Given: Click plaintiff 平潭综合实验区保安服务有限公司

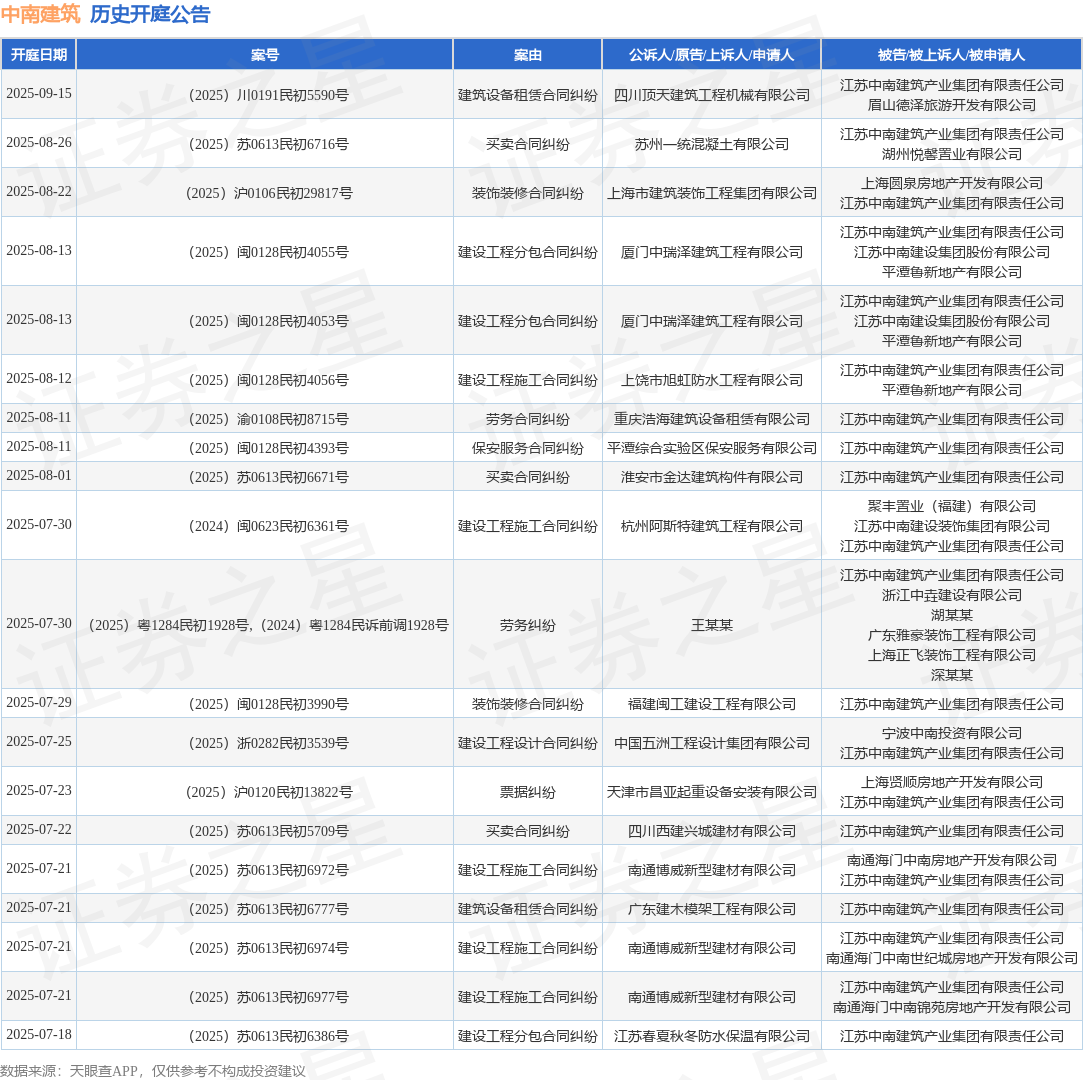Looking at the screenshot, I should (x=711, y=448).
